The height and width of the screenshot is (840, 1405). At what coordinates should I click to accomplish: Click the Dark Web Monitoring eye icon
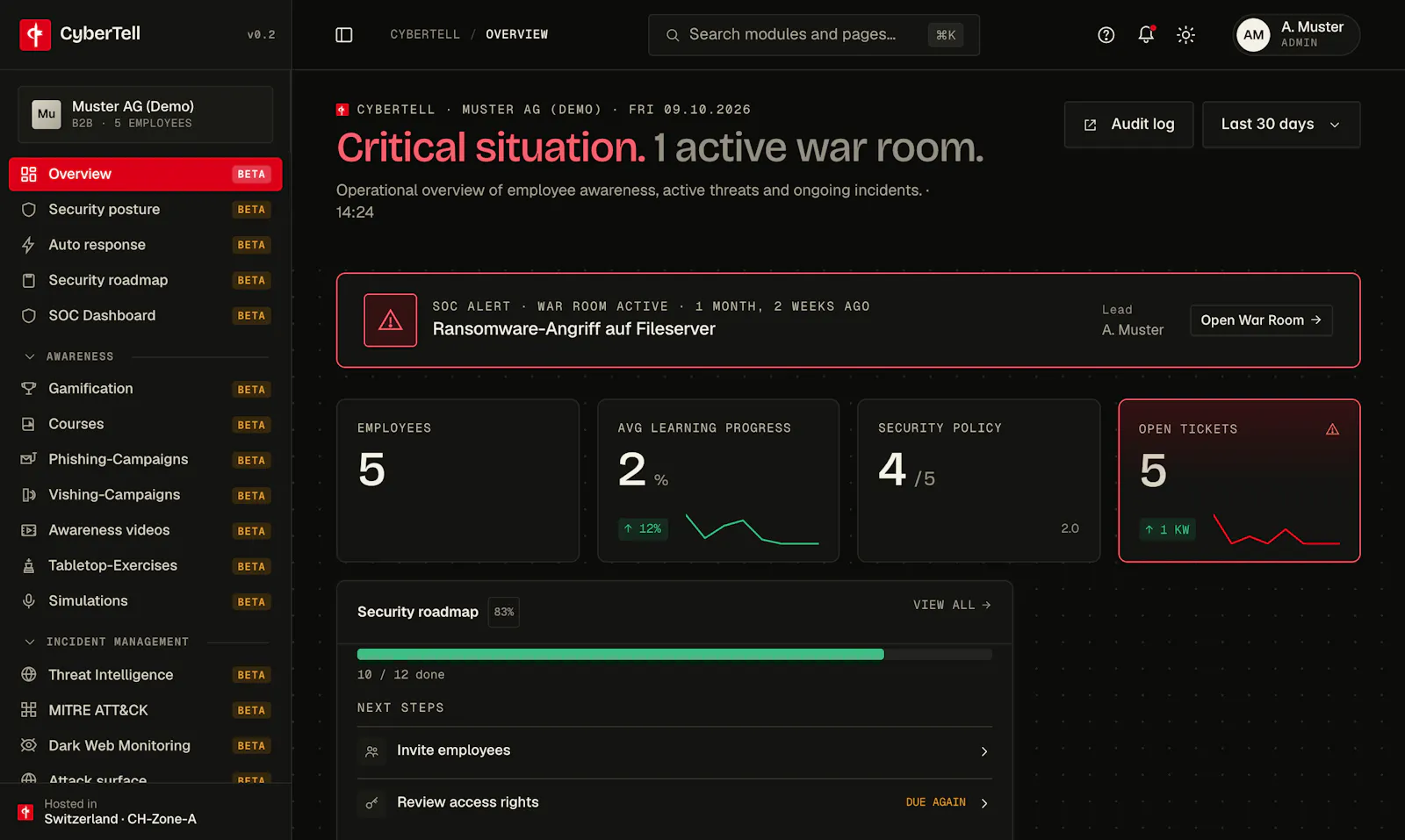coord(29,745)
